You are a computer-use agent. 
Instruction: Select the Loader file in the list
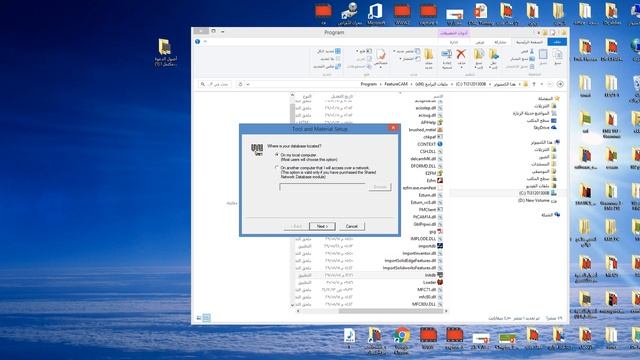[433, 282]
